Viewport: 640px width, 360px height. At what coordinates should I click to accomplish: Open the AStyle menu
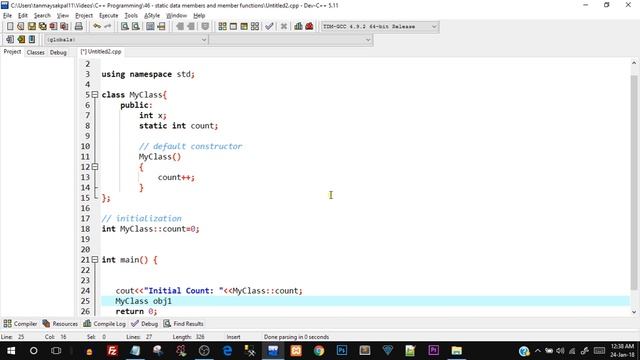coord(152,16)
